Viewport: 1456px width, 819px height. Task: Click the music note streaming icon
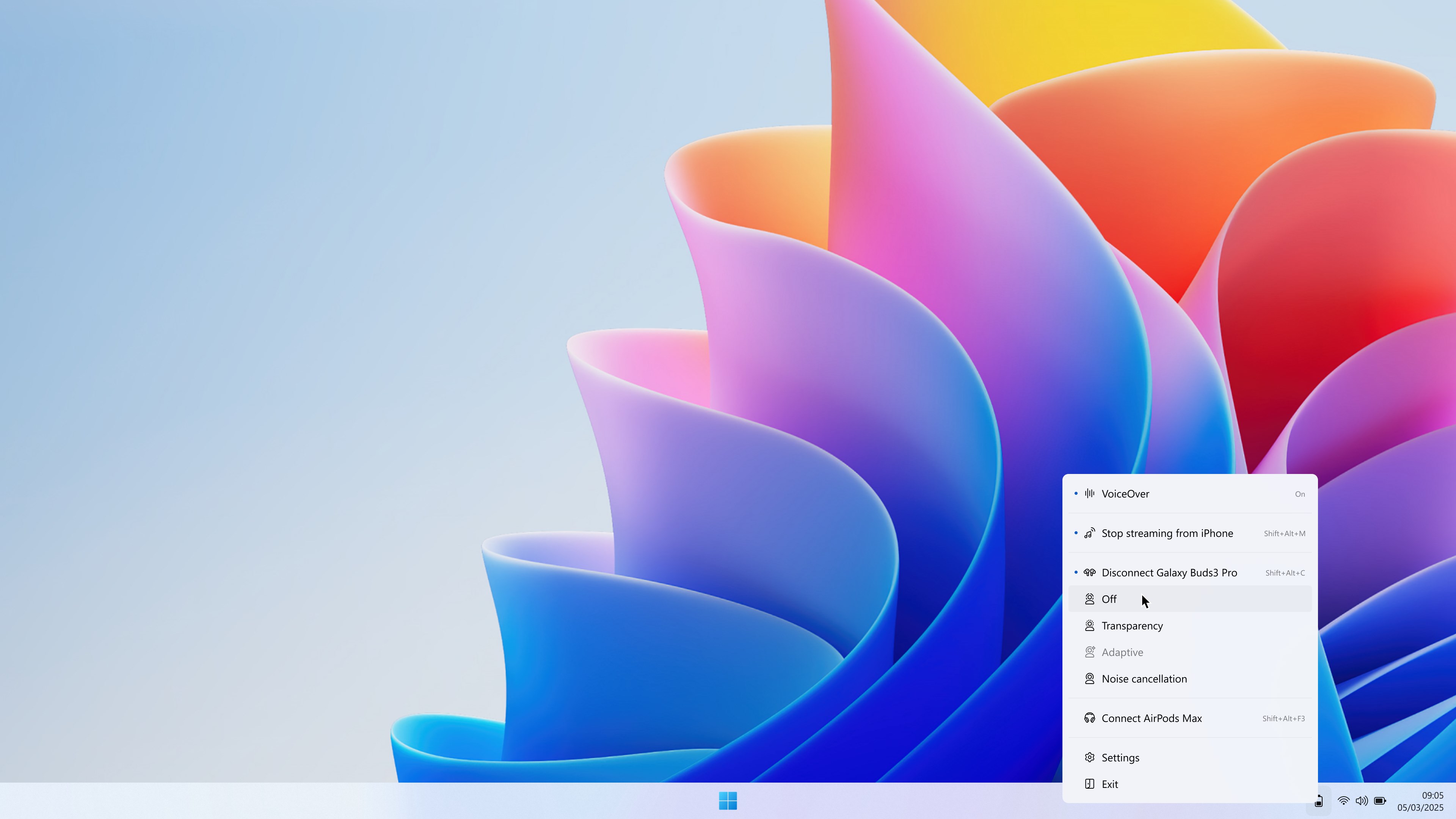point(1090,532)
